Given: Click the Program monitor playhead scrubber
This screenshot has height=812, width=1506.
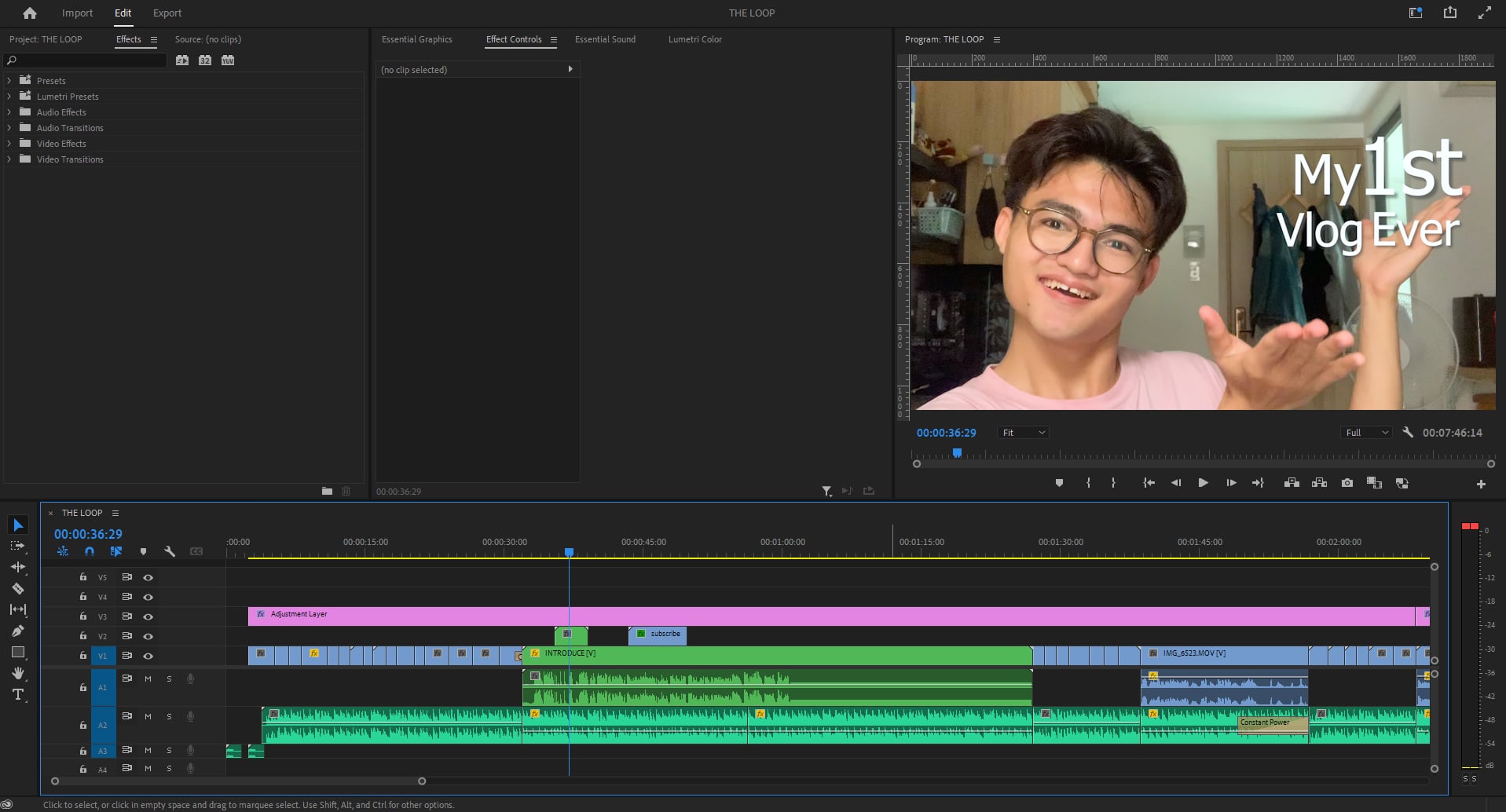Looking at the screenshot, I should click(x=957, y=452).
